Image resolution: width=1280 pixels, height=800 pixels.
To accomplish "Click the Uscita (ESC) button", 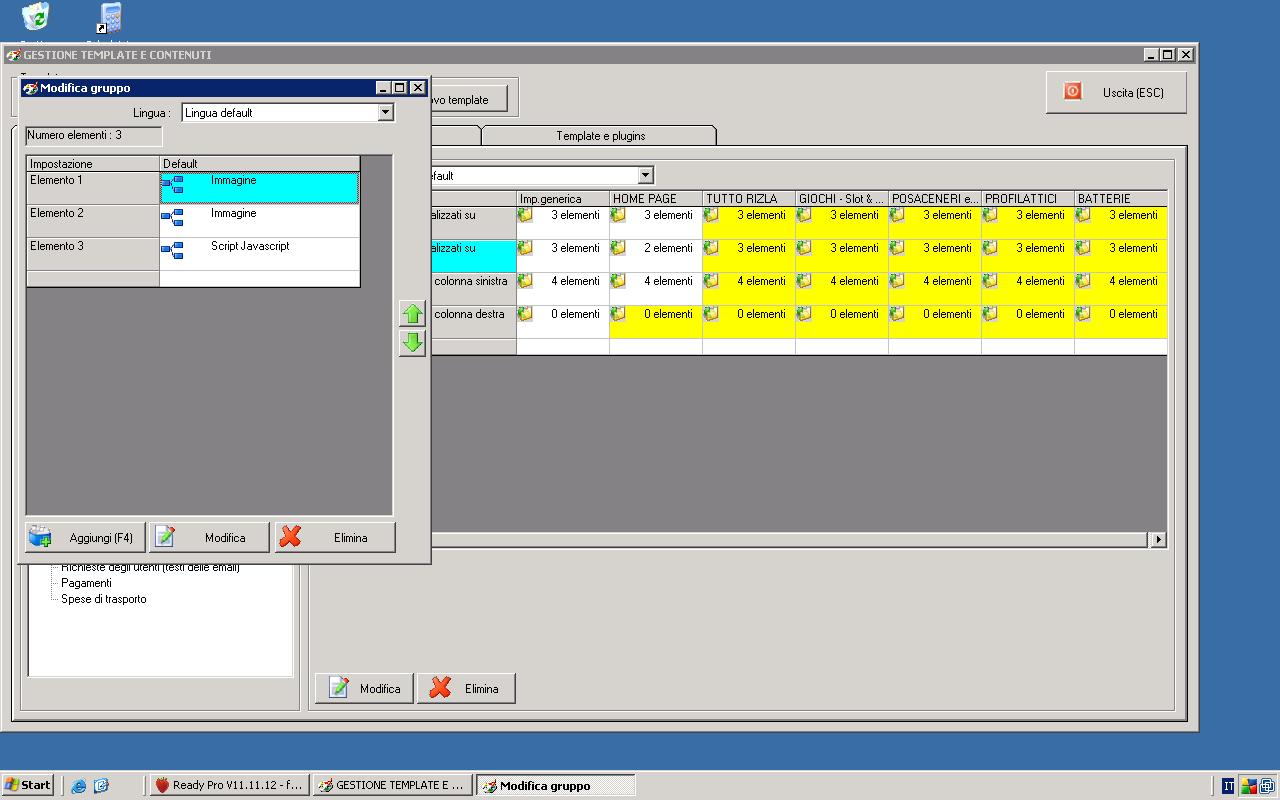I will 1117,92.
